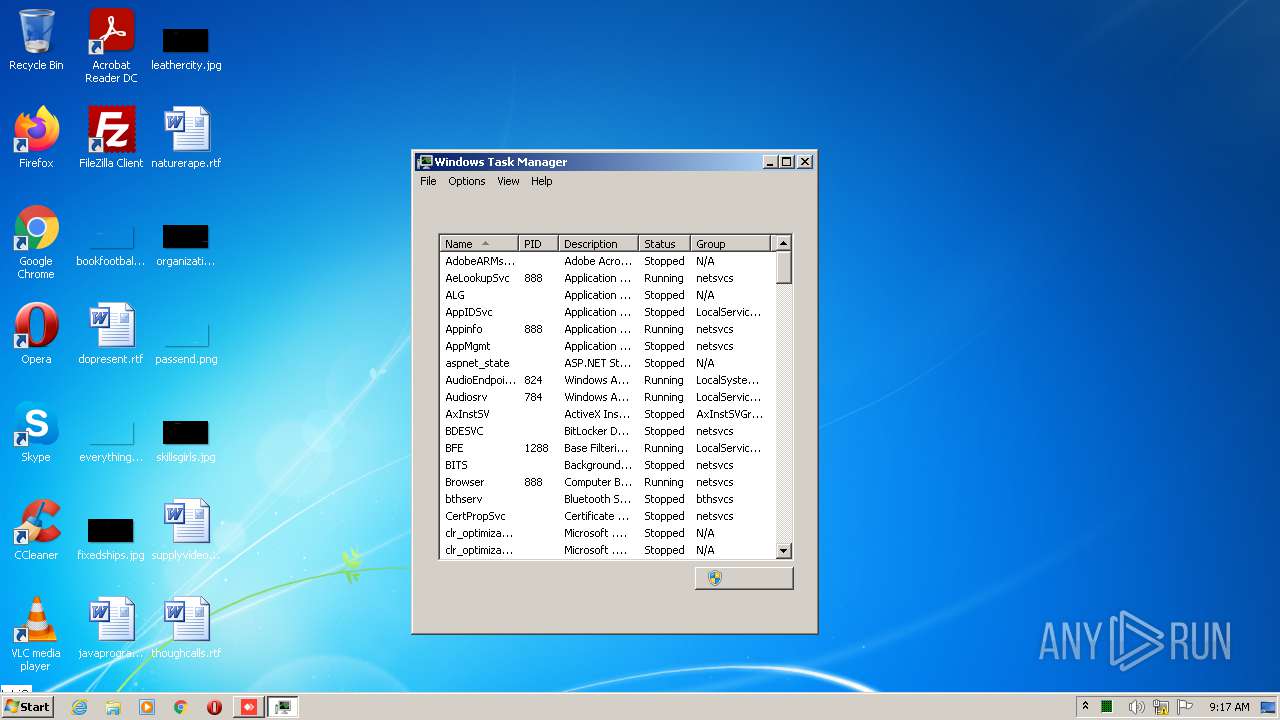Image resolution: width=1280 pixels, height=720 pixels.
Task: Select the AudioEndpoi service row
Action: (x=607, y=380)
